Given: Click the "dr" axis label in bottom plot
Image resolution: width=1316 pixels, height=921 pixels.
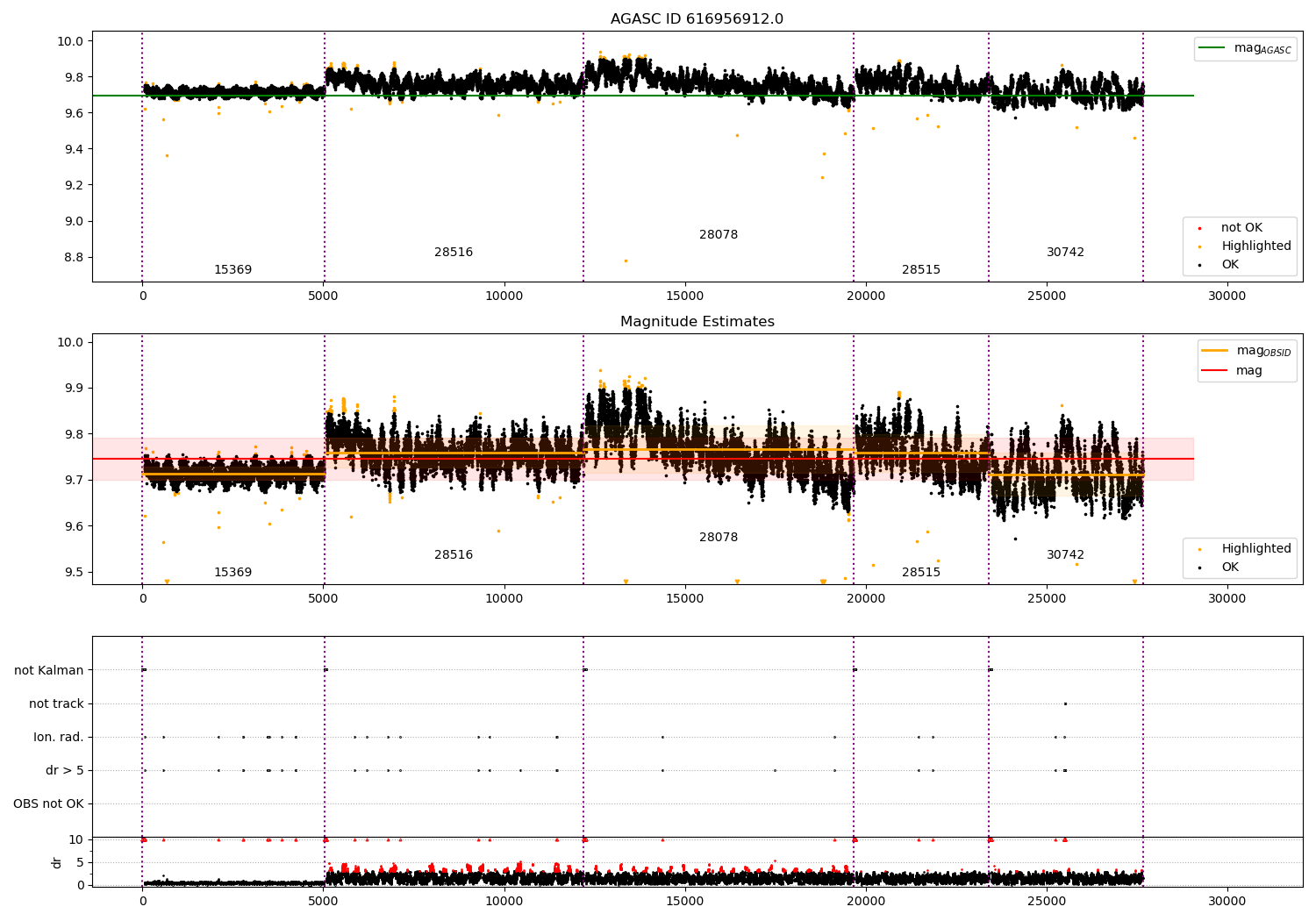Looking at the screenshot, I should [x=57, y=862].
